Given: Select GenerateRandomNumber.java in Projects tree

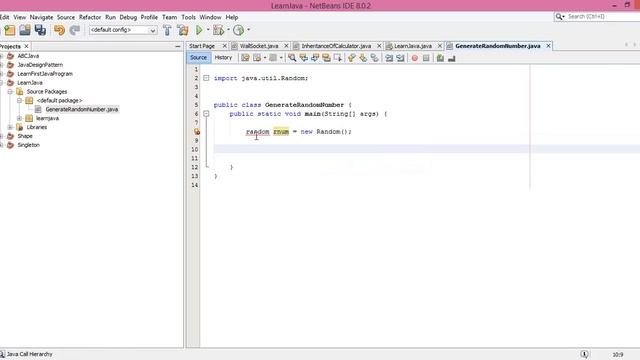Looking at the screenshot, I should tap(82, 109).
